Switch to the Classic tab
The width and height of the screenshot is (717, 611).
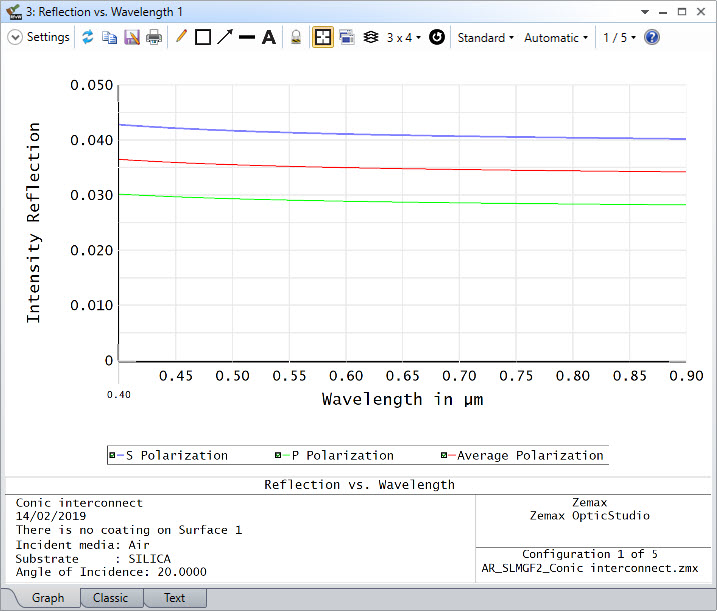tap(110, 598)
